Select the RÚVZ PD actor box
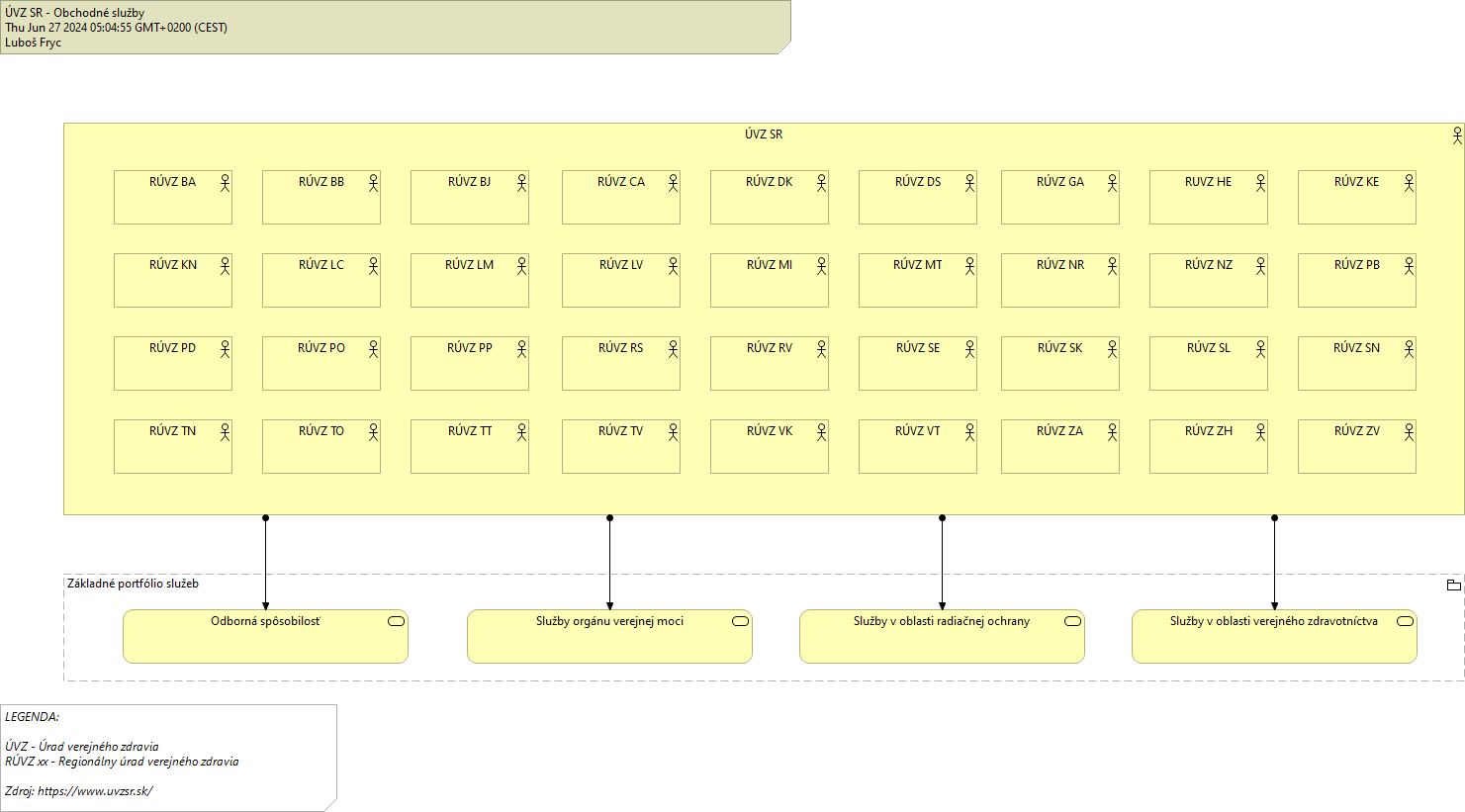1465x812 pixels. pos(173,364)
